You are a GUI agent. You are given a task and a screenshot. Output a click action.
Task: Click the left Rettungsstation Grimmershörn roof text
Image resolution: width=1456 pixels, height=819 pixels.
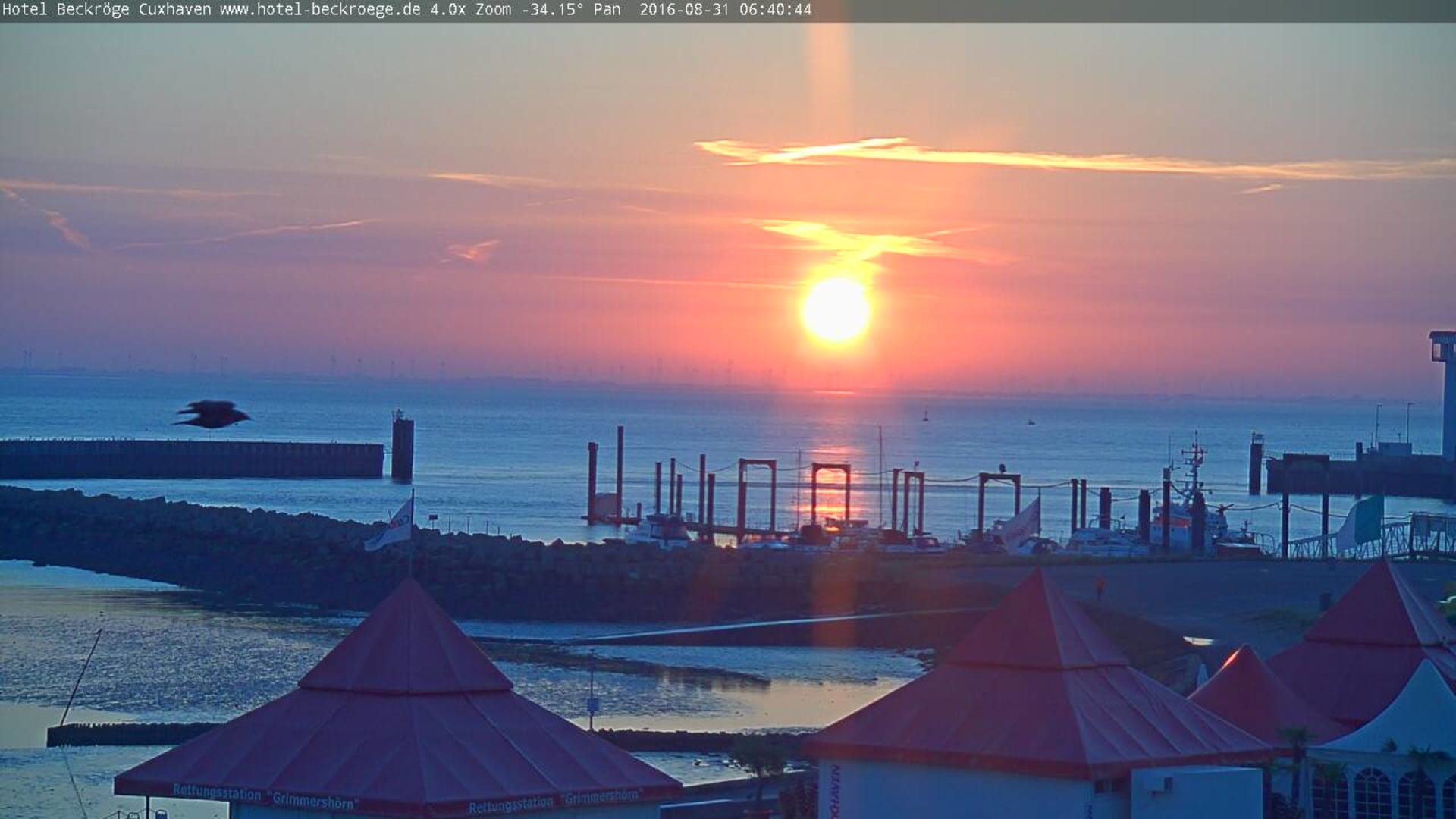pos(265,796)
